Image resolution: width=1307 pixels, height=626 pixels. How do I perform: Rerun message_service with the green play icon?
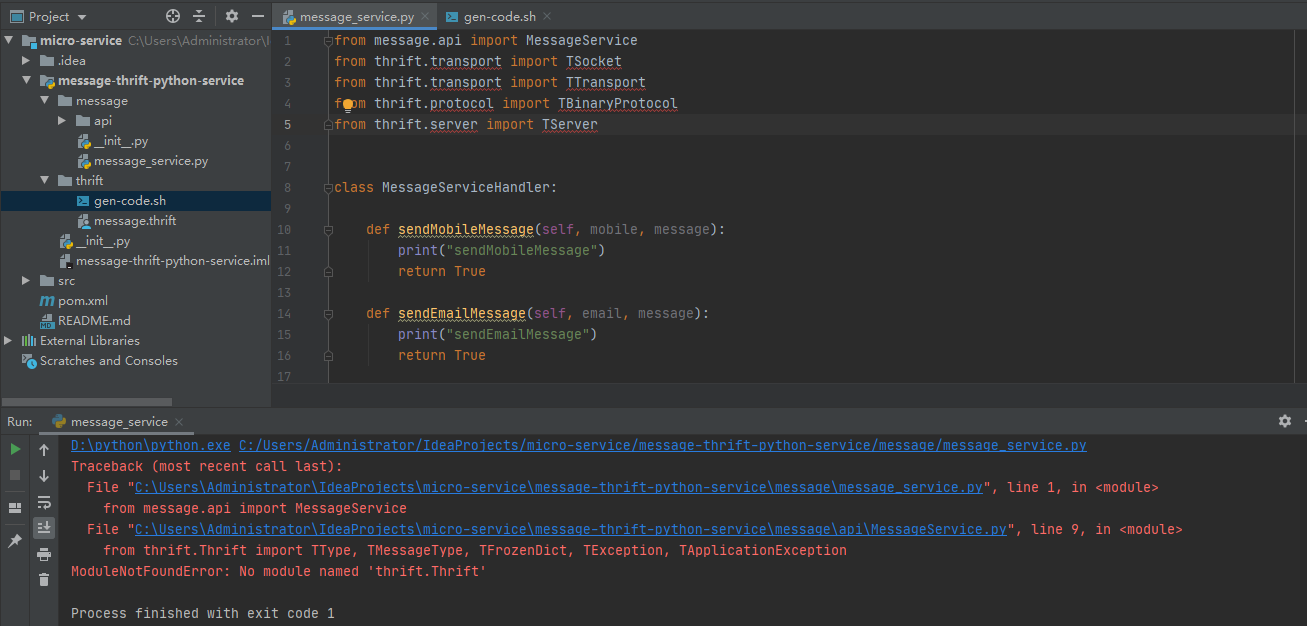[15, 450]
